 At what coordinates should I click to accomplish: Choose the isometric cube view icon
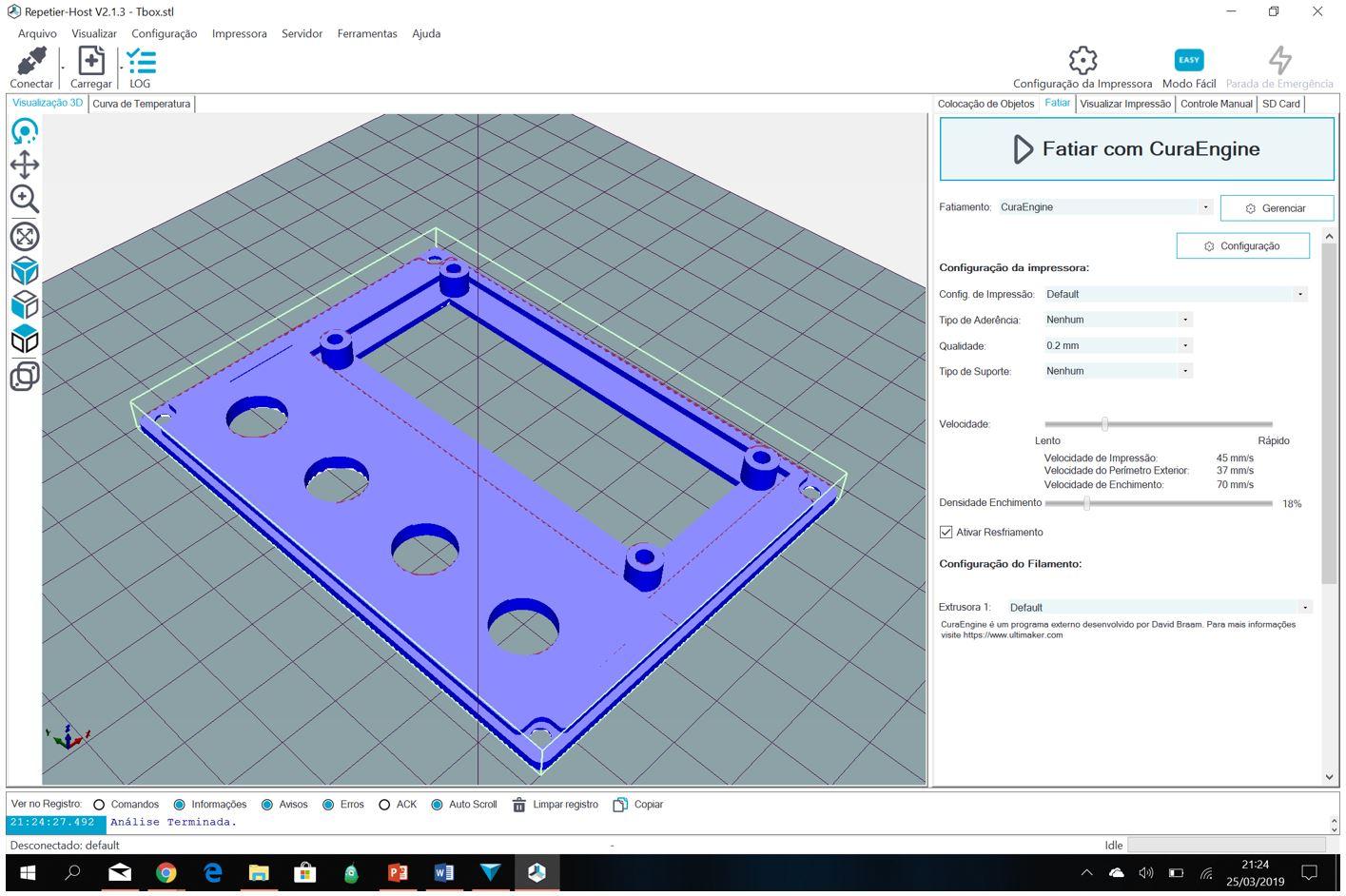tap(25, 271)
